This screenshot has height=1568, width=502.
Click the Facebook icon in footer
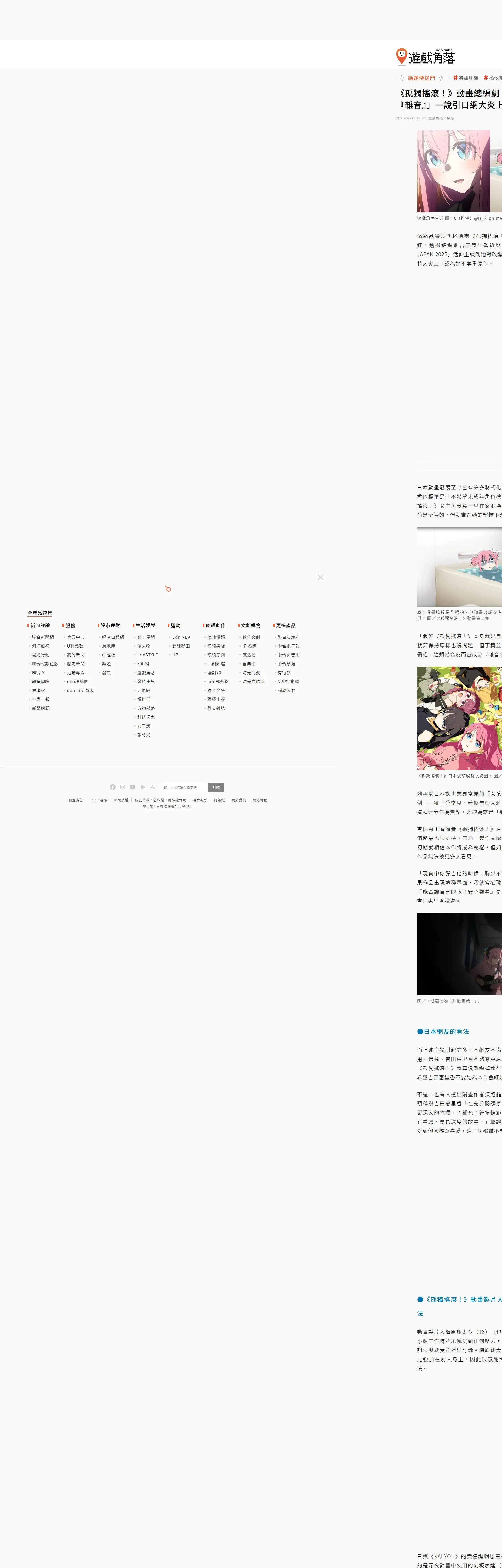point(113,787)
